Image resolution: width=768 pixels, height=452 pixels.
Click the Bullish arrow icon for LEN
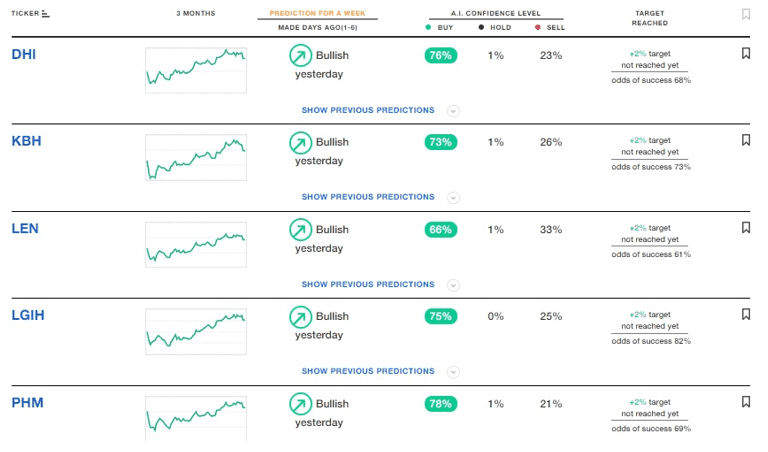pyautogui.click(x=300, y=230)
